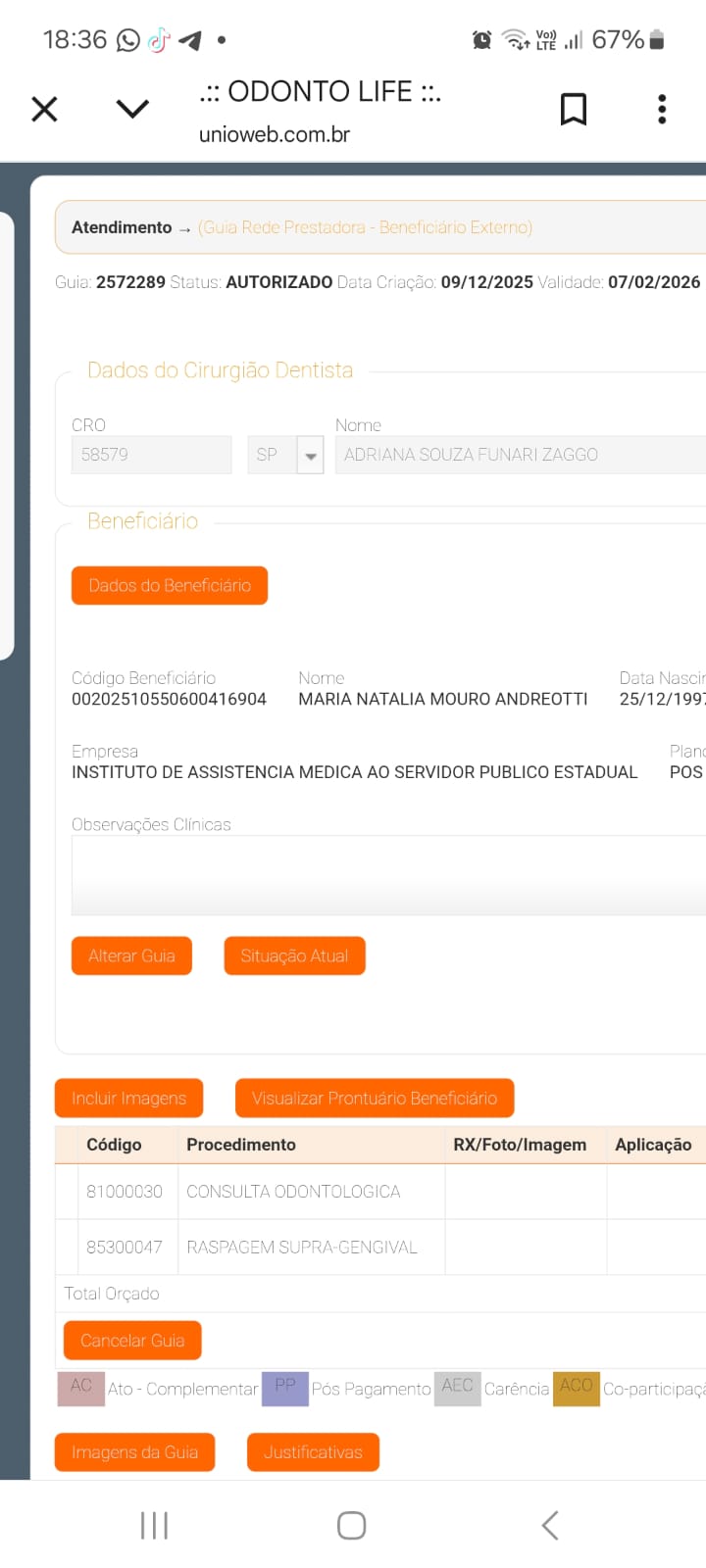Bookmark the Odonto Life page
This screenshot has width=706, height=1568.
coord(574,109)
